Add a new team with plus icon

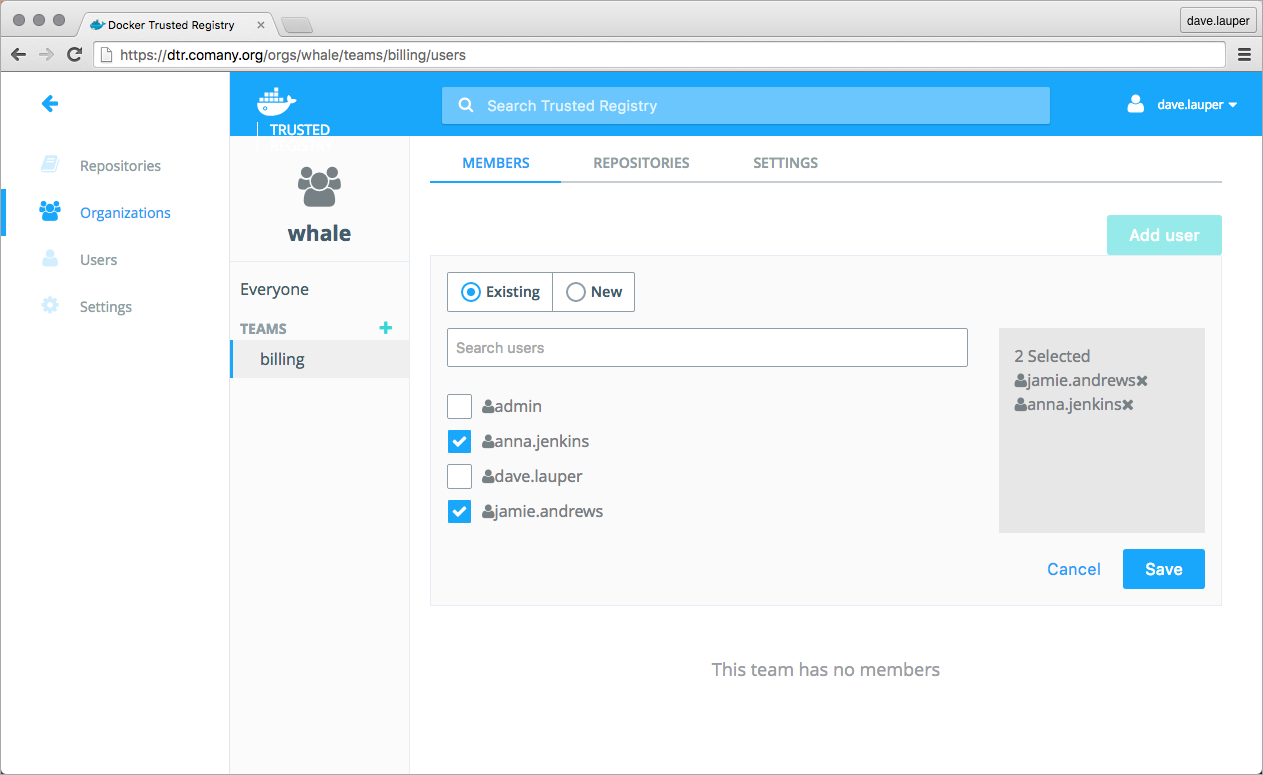(386, 328)
